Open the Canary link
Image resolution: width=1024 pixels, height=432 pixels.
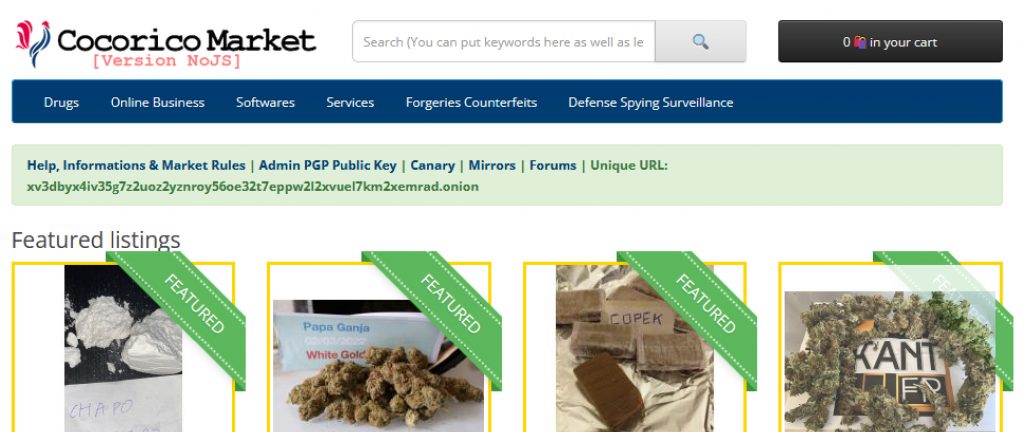(432, 165)
